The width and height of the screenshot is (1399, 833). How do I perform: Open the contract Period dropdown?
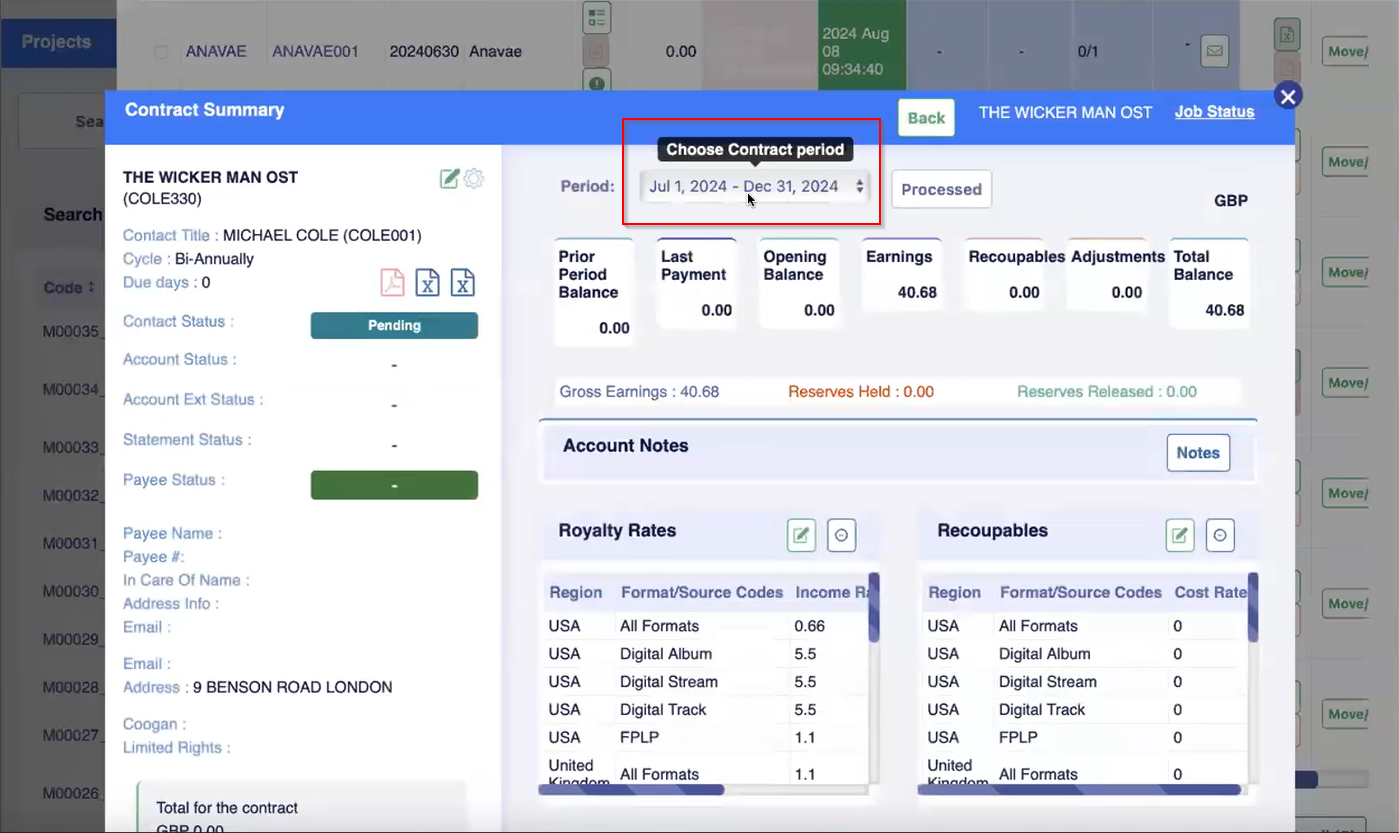click(x=755, y=186)
